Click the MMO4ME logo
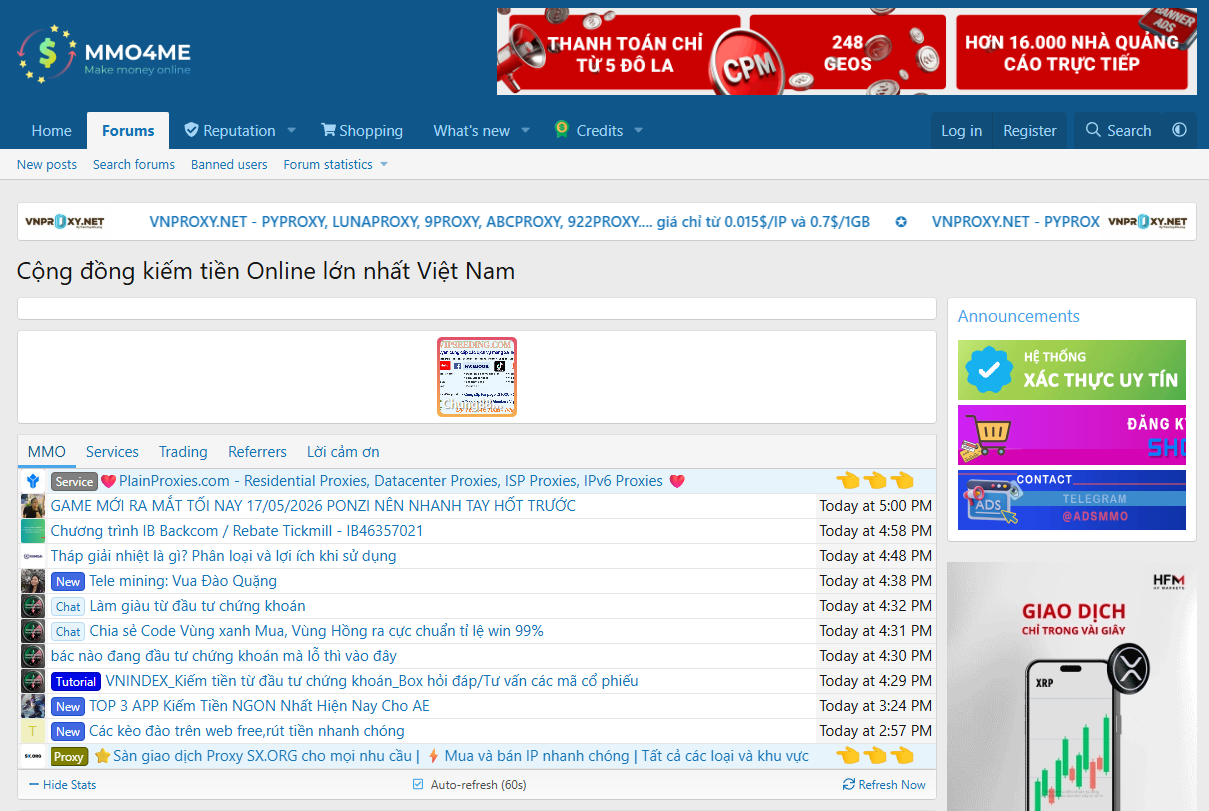This screenshot has width=1209, height=811. click(104, 54)
